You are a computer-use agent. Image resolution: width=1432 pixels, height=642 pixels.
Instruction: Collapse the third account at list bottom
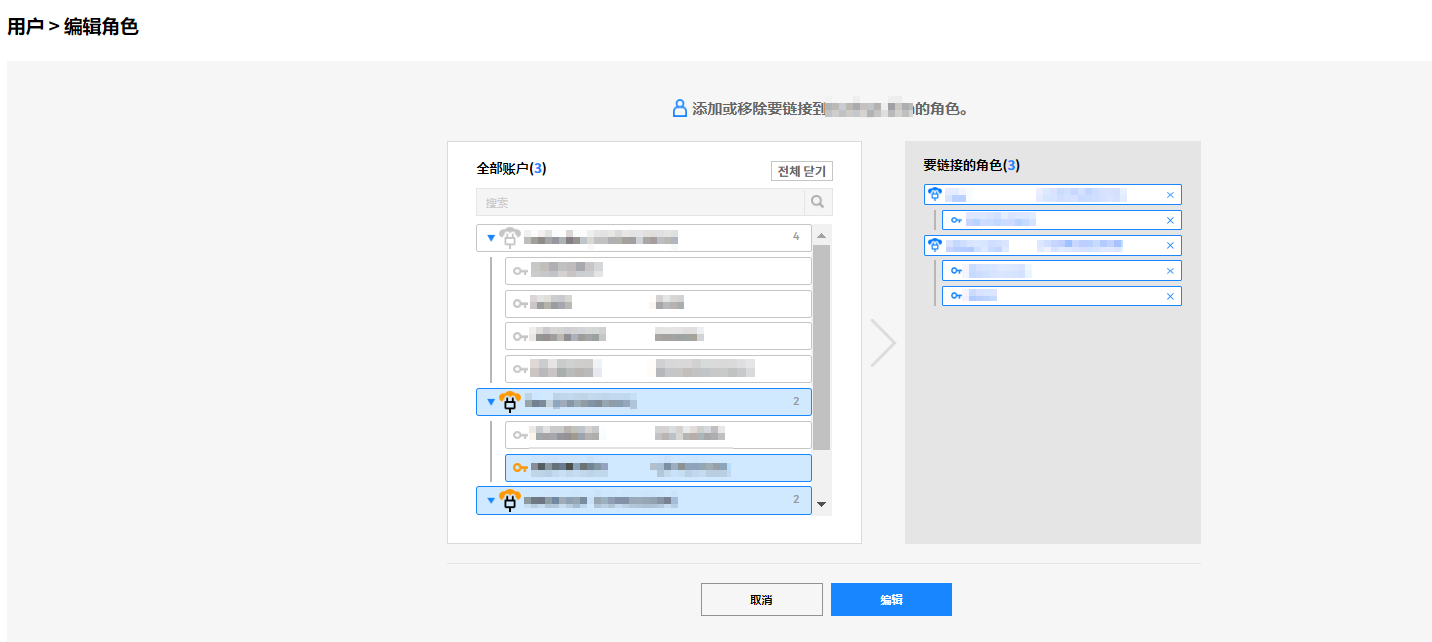point(491,500)
